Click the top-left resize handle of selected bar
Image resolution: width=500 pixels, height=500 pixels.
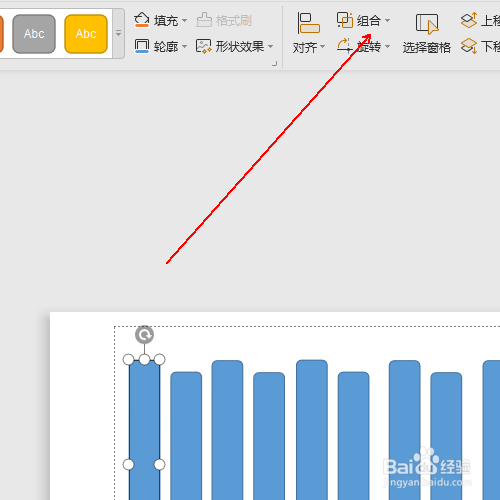coord(128,360)
